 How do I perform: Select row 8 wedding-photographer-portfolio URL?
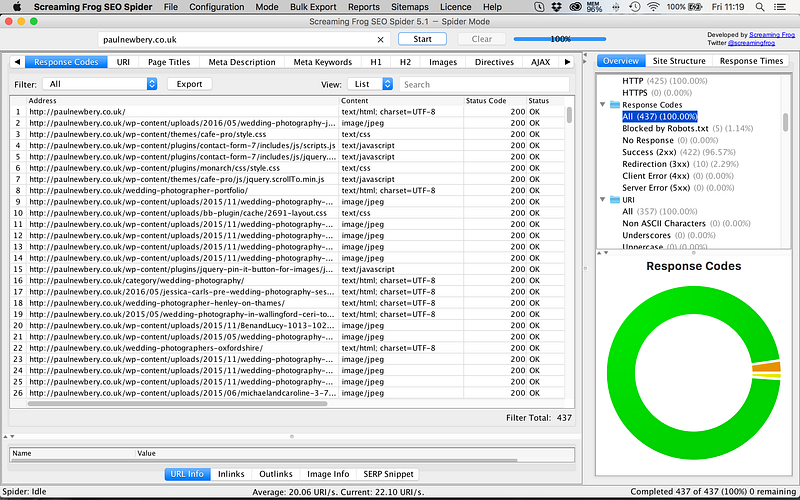[x=288, y=190]
